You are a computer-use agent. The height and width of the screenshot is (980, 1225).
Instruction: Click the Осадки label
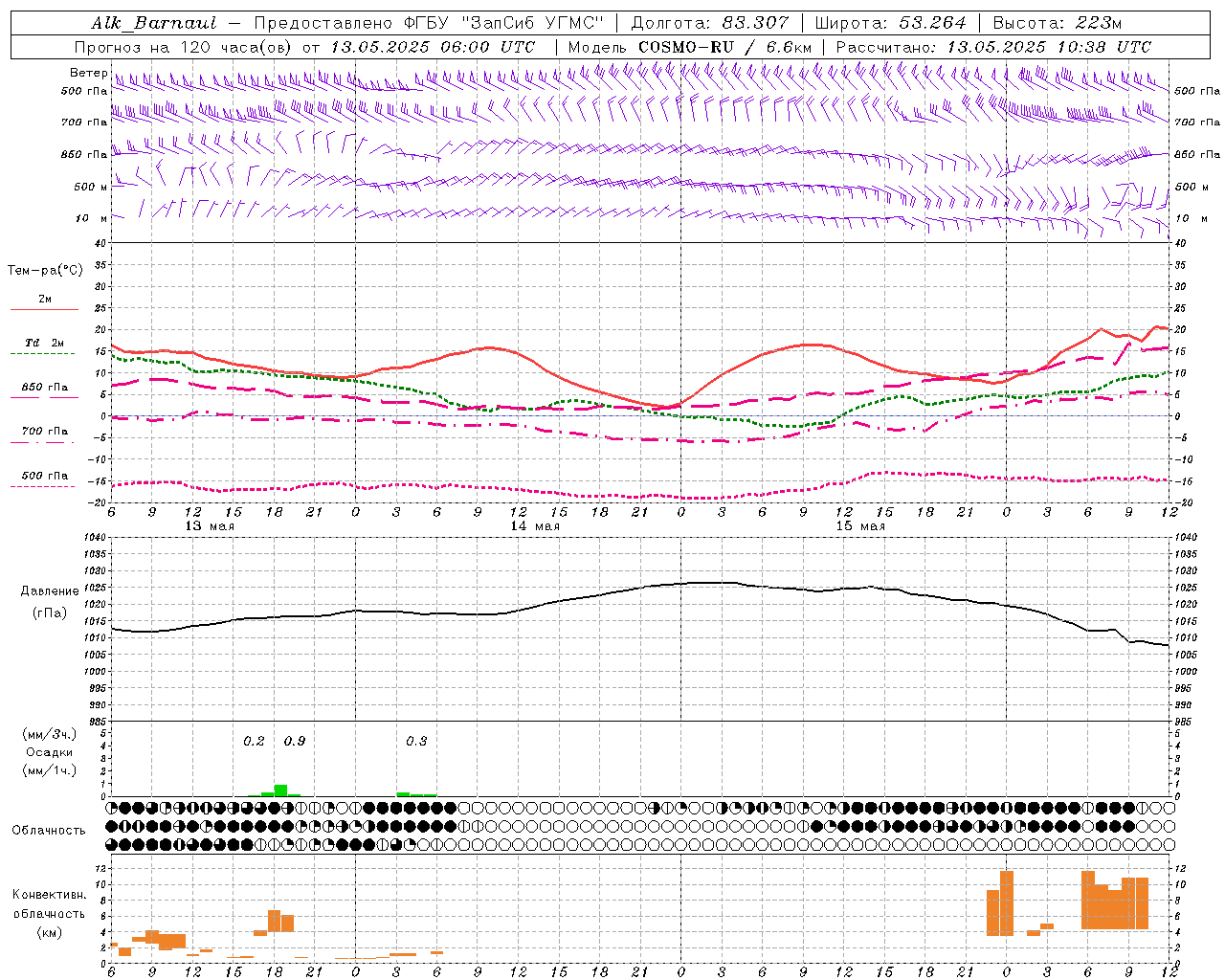coord(49,753)
